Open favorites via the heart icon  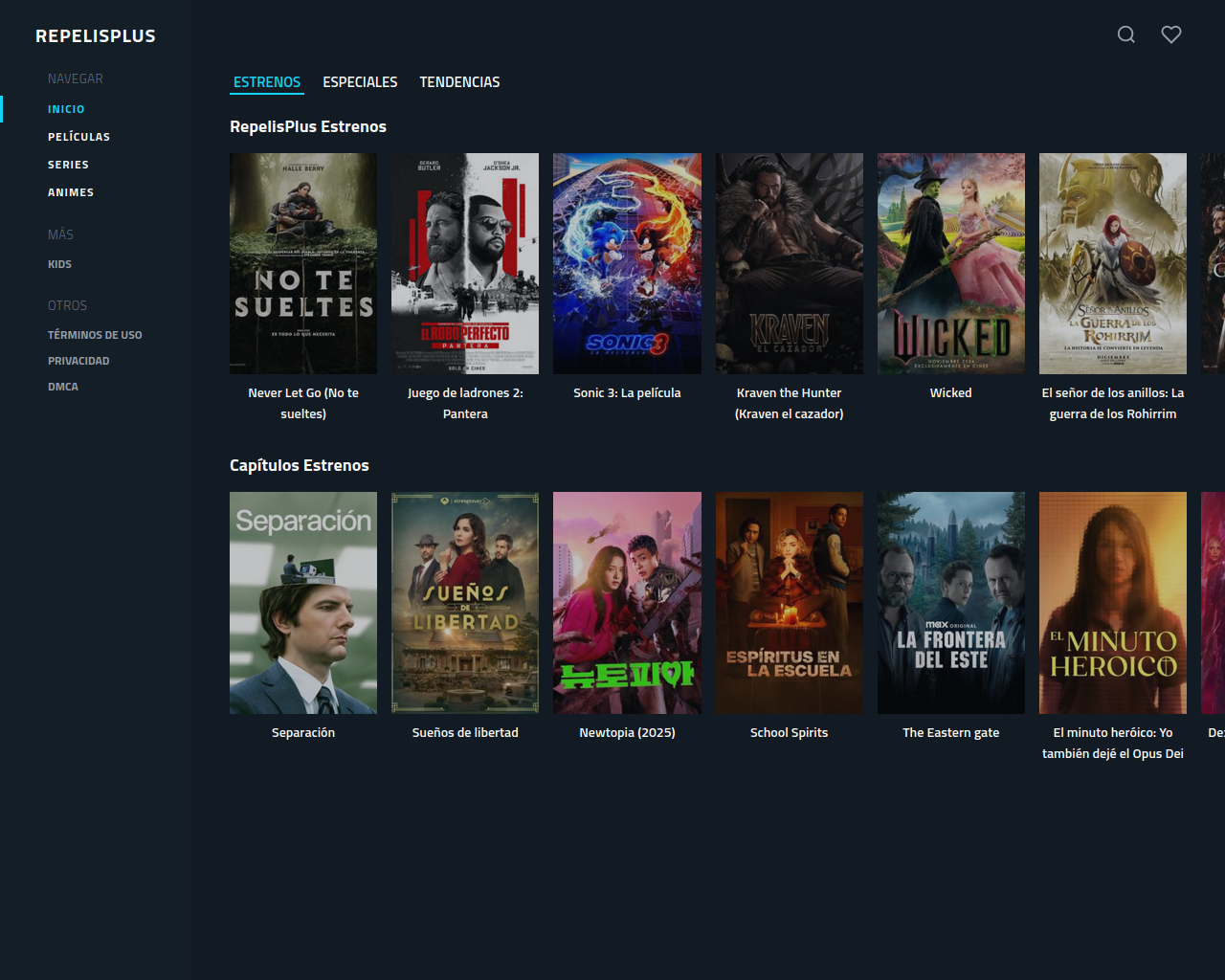coord(1171,34)
